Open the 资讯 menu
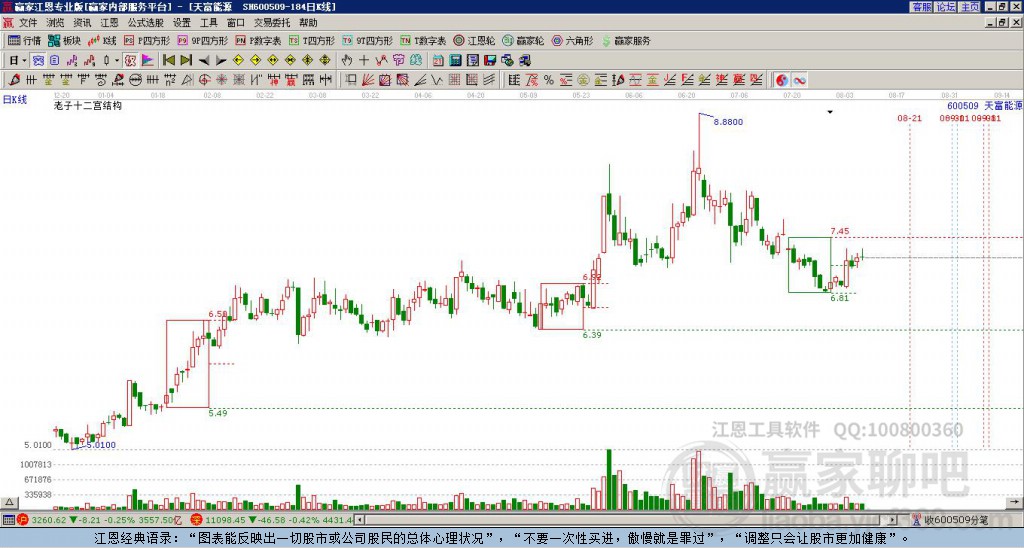The image size is (1024, 548). tap(82, 23)
